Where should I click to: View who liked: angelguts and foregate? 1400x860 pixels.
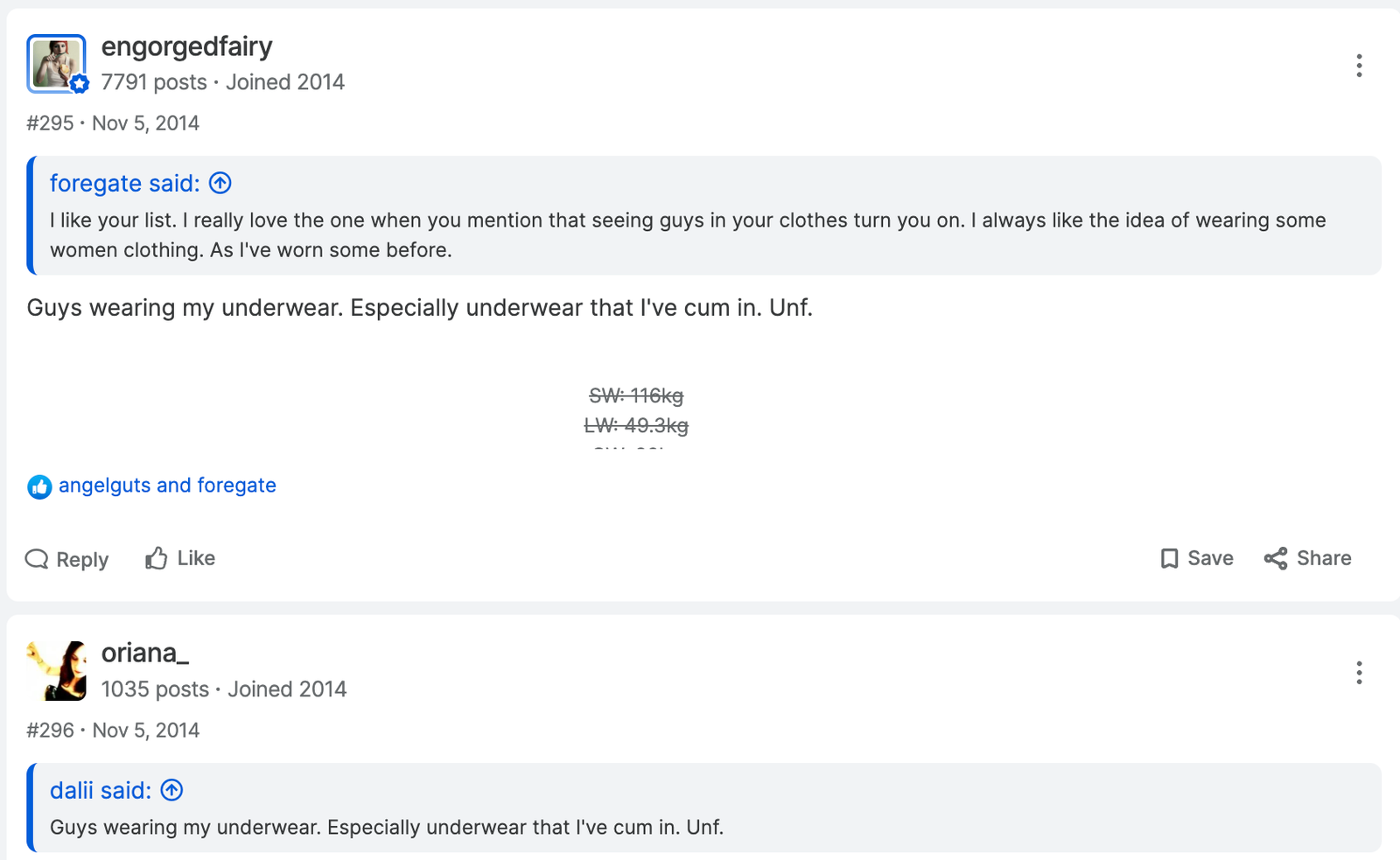167,486
